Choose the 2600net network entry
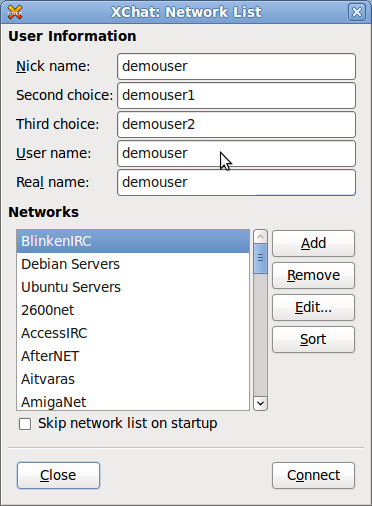This screenshot has height=506, width=372. point(133,310)
